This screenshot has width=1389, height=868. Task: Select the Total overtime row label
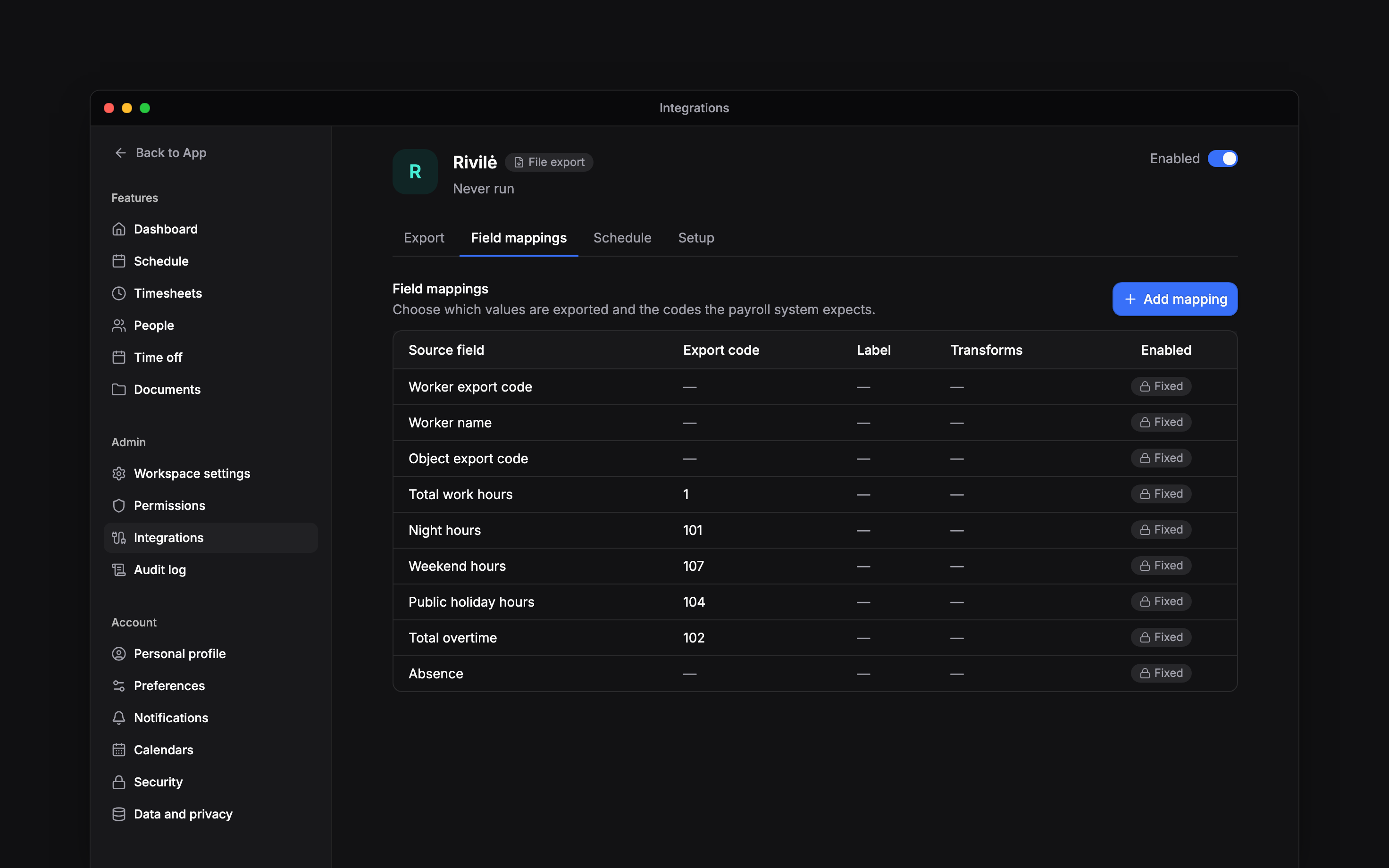453,638
